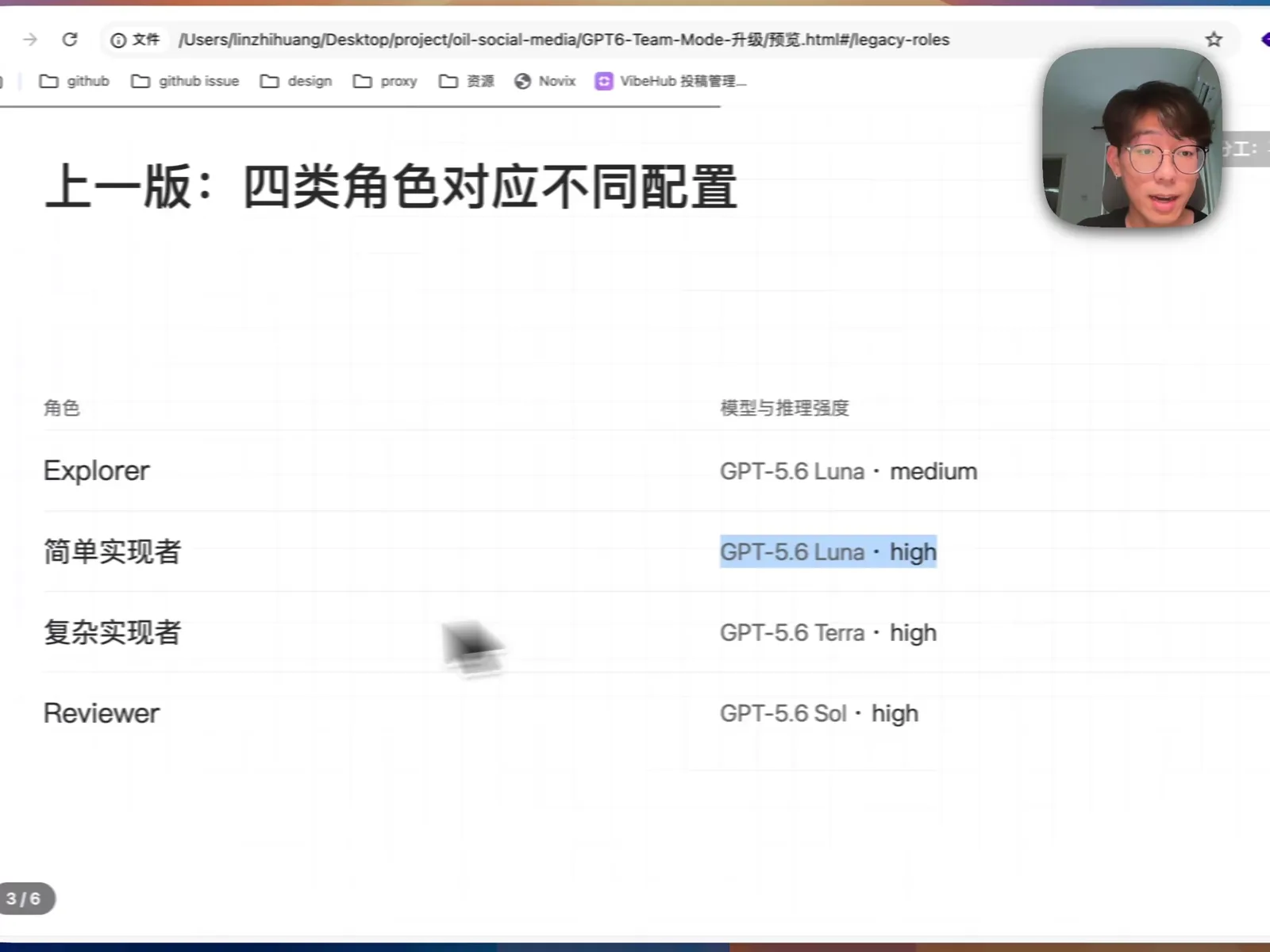Select the 复杂实现者 role label
1270x952 pixels.
tap(113, 632)
